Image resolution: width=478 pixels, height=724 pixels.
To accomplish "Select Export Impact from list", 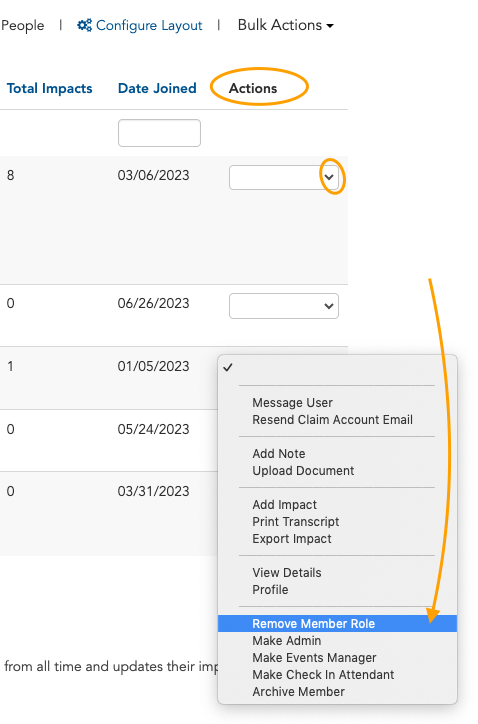I will coord(292,539).
